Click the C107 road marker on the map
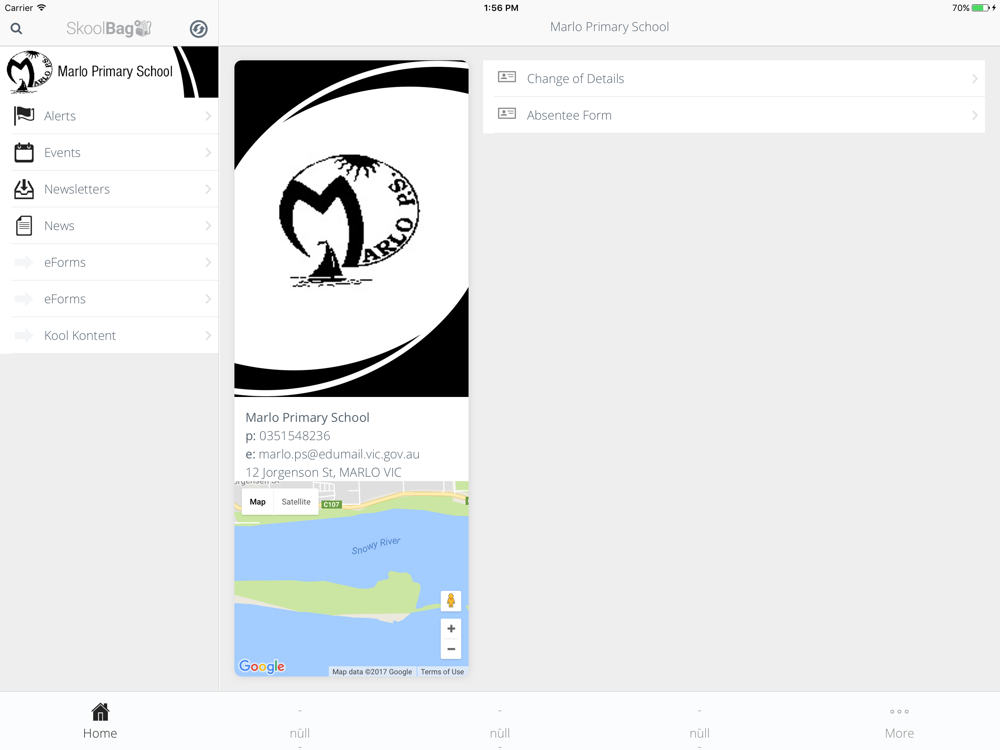Image resolution: width=1000 pixels, height=750 pixels. (x=332, y=504)
